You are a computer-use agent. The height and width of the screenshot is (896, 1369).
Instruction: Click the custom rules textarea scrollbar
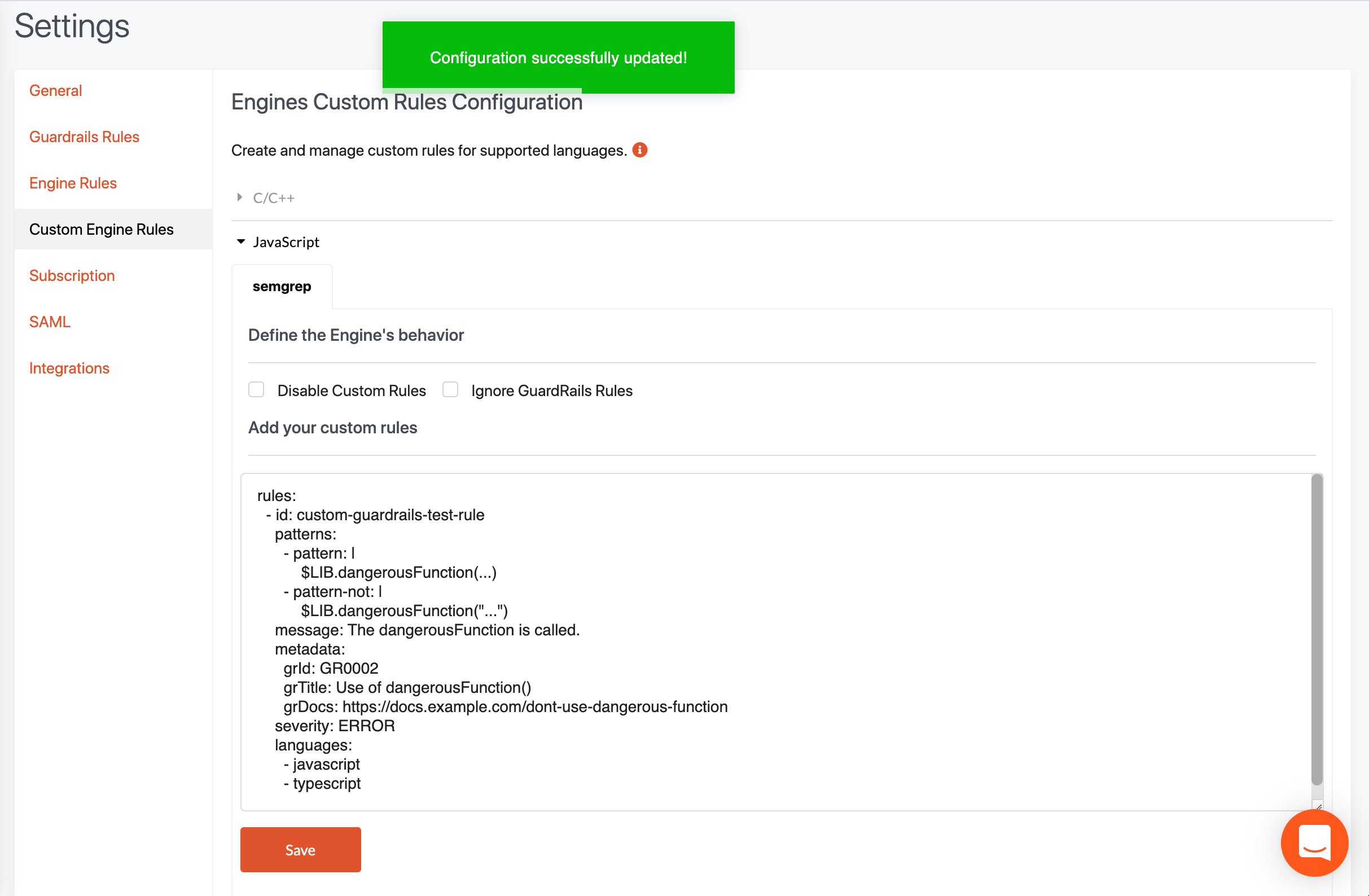1317,630
